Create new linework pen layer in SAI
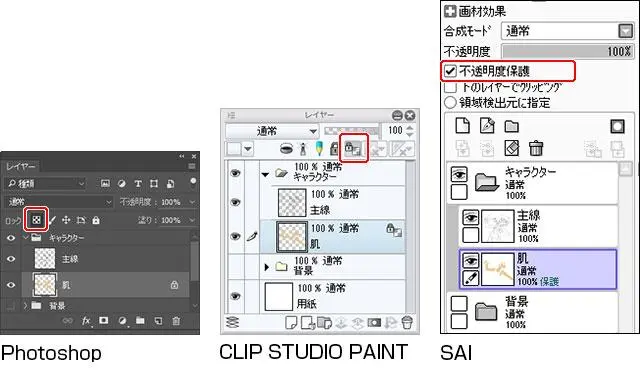 pos(487,126)
